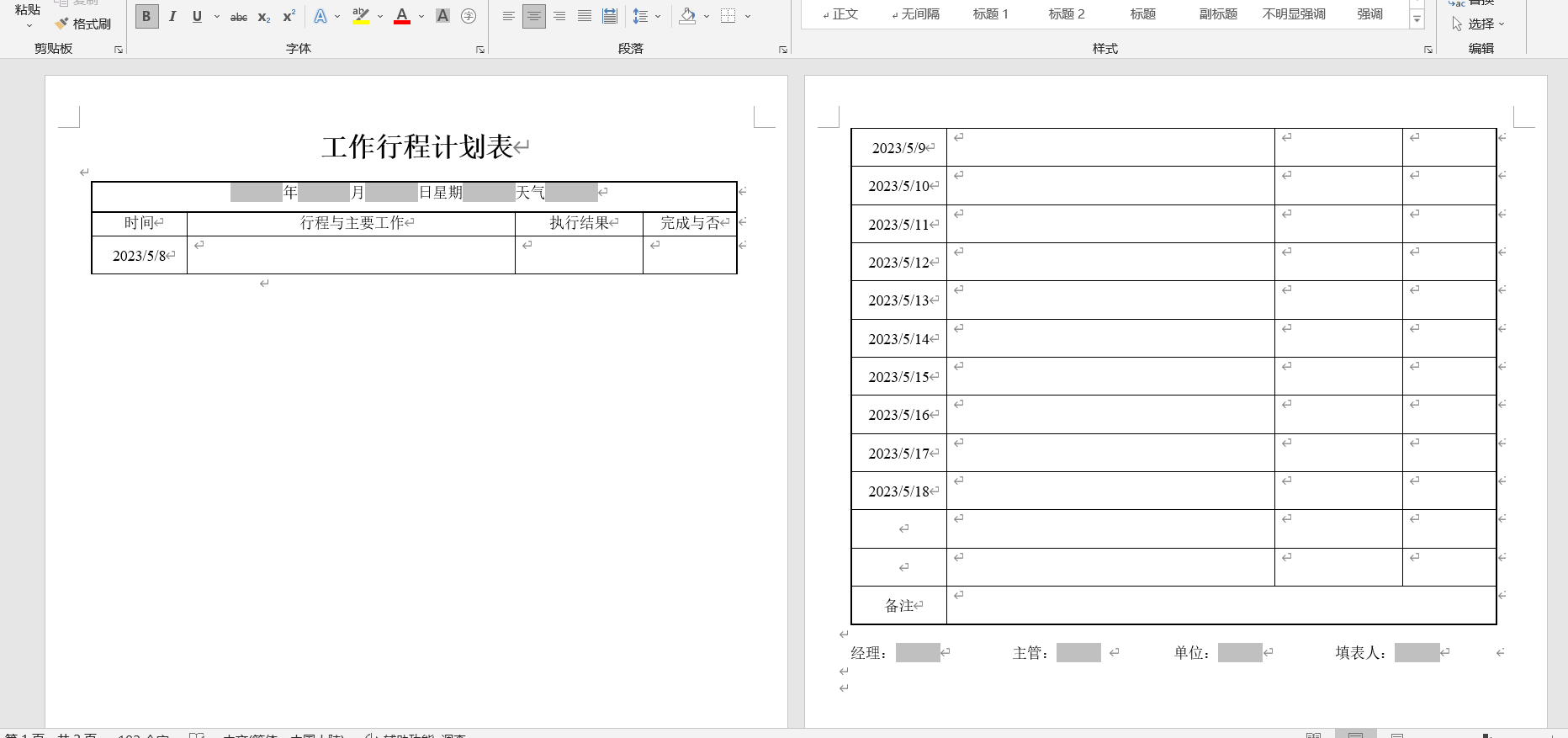Image resolution: width=1568 pixels, height=738 pixels.
Task: Apply the 强调 style
Action: pos(1369,13)
